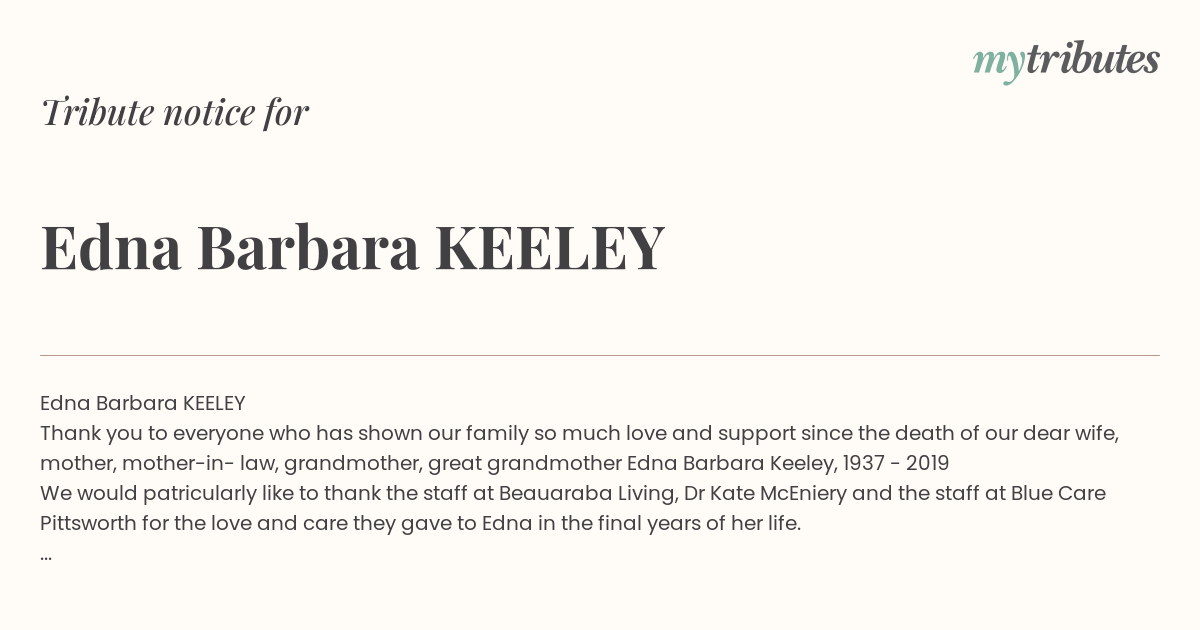Viewport: 1200px width, 630px height.
Task: Click the horizontal divider line below the title
Action: 600,355
